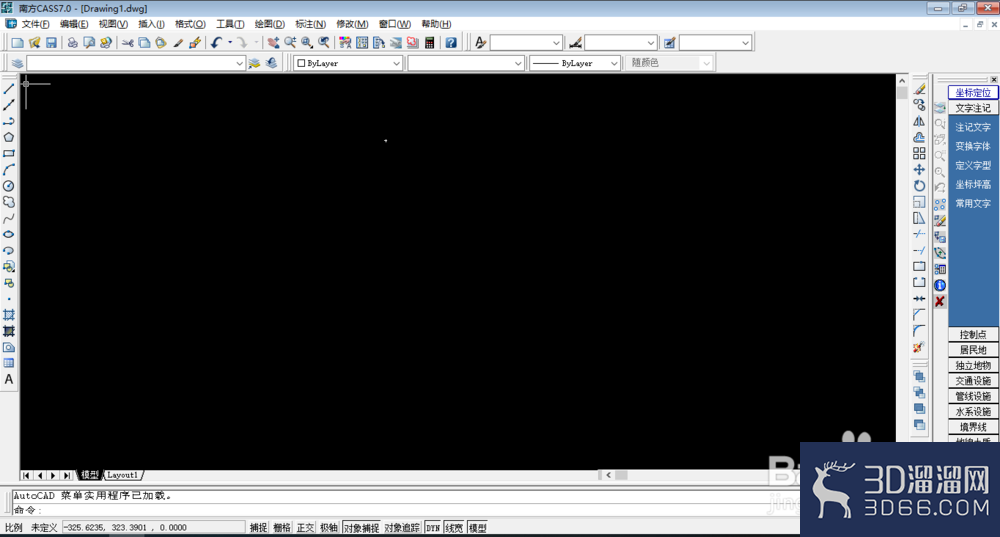Toggle 对象捕捉 object snap mode
The image size is (1000, 537).
[x=361, y=527]
